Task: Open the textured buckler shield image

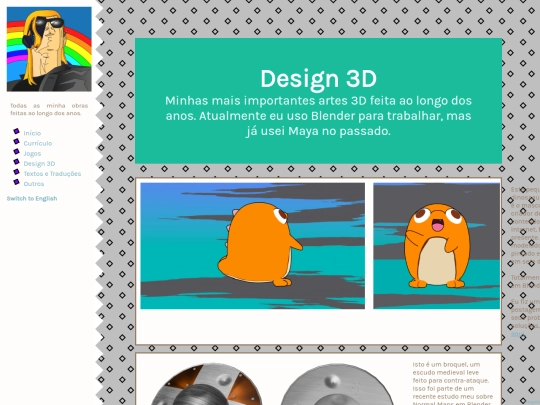Action: 207,384
